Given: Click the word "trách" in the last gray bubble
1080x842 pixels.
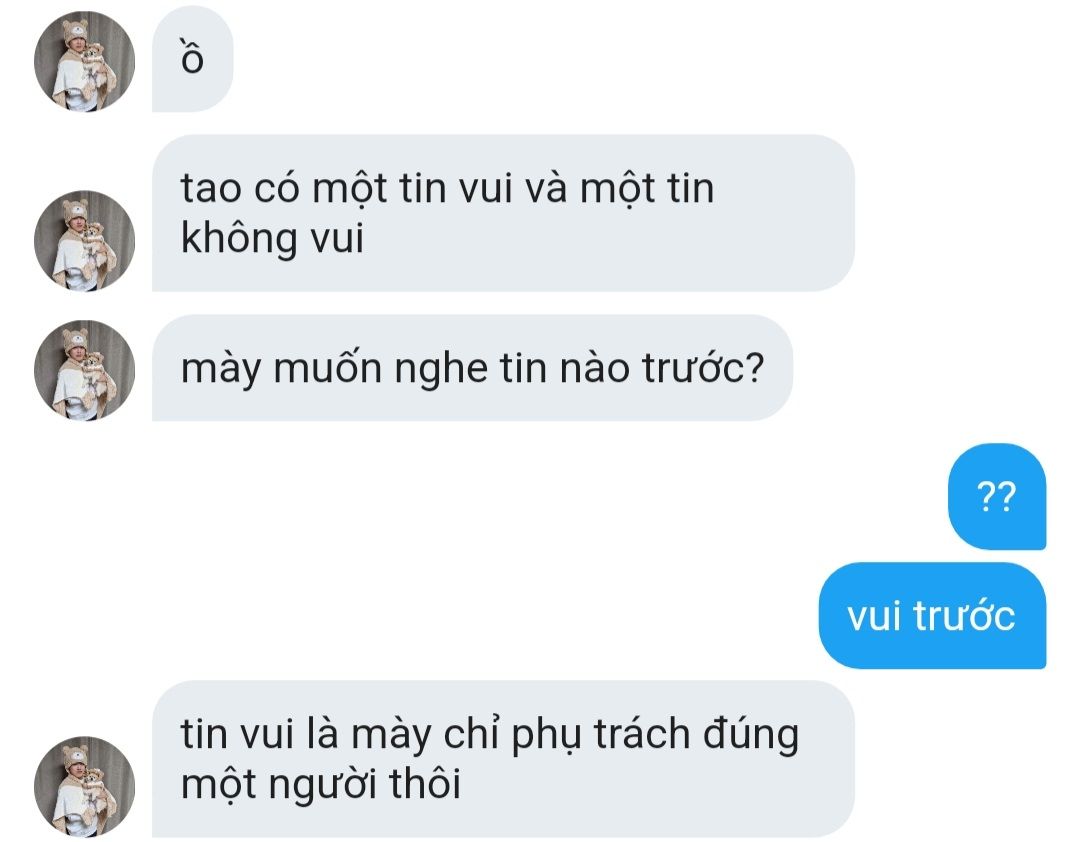Looking at the screenshot, I should point(642,733).
